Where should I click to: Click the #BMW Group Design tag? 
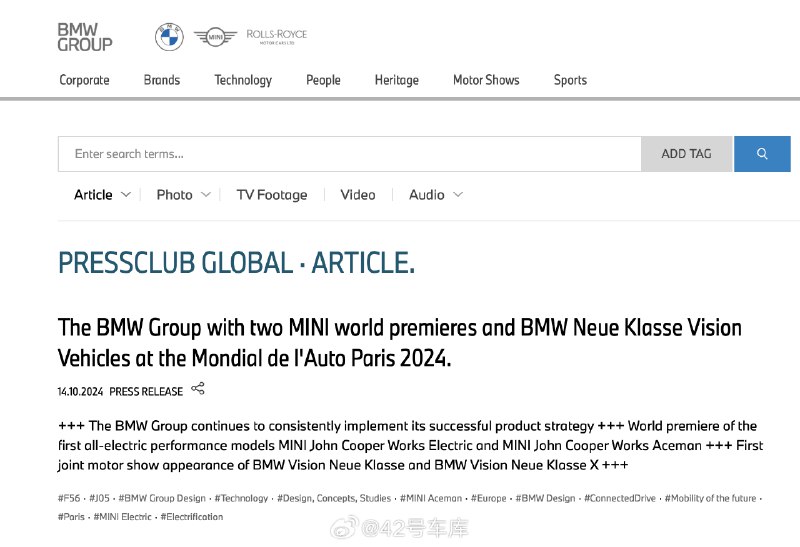162,498
